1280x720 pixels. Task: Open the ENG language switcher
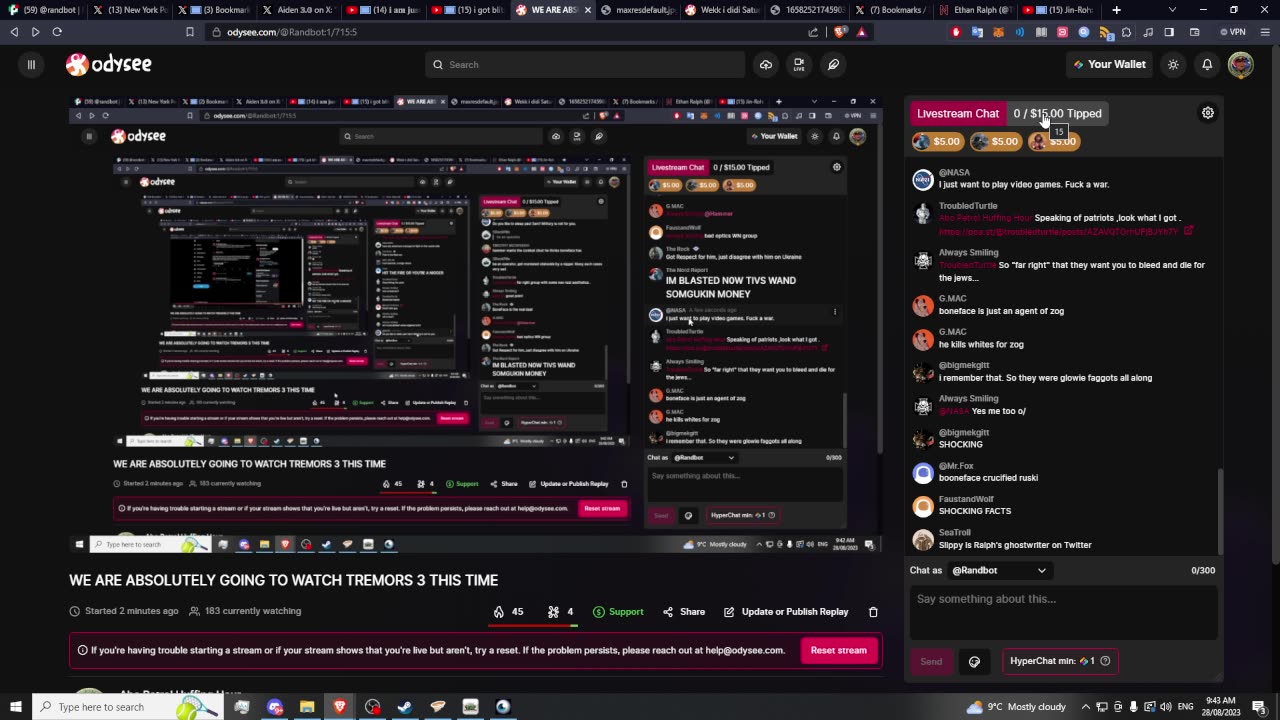click(x=1186, y=707)
